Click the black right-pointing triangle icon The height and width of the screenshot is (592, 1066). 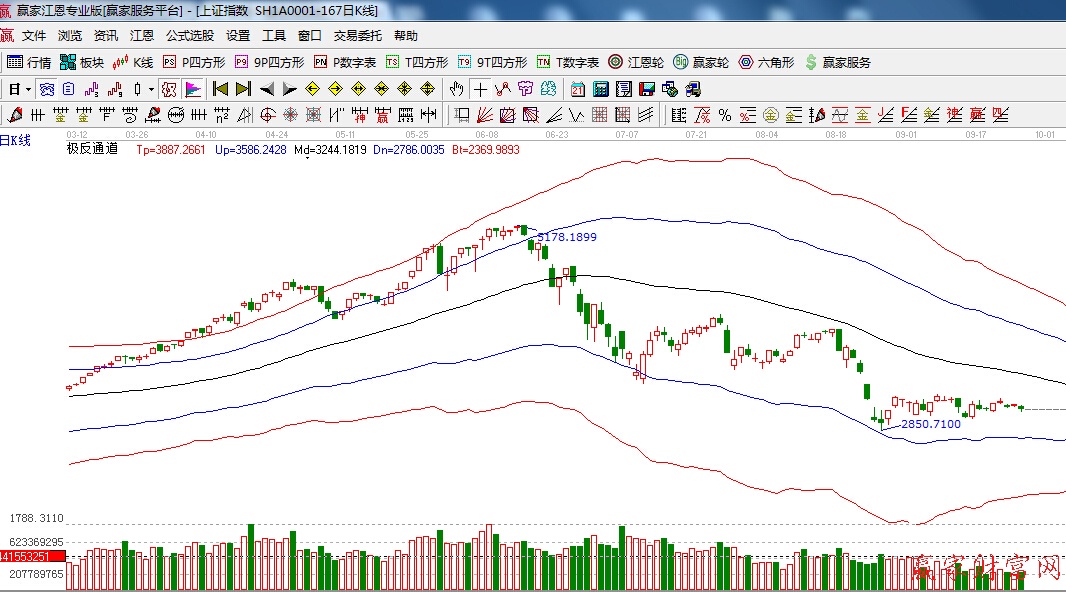[x=289, y=89]
